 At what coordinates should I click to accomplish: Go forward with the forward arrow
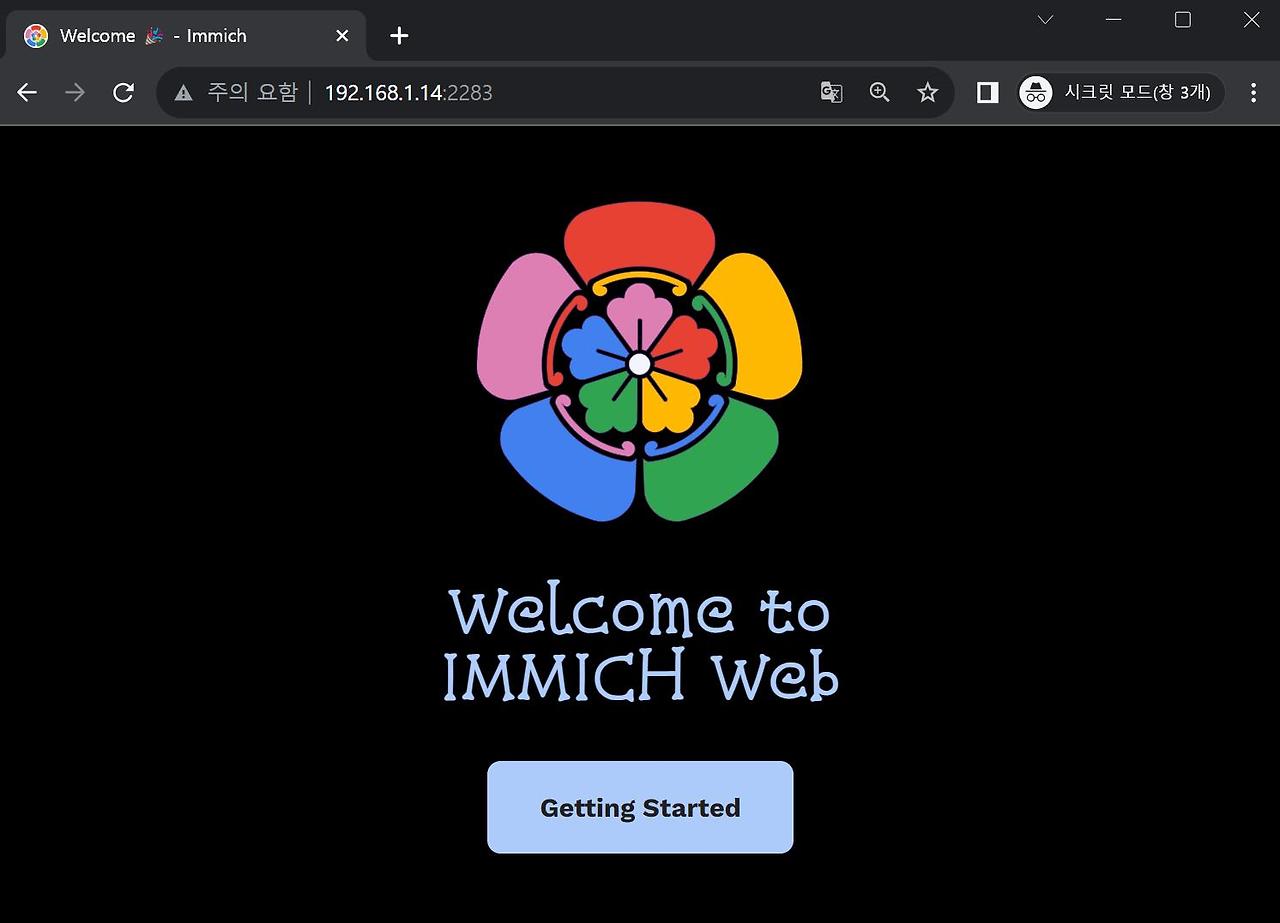[75, 93]
